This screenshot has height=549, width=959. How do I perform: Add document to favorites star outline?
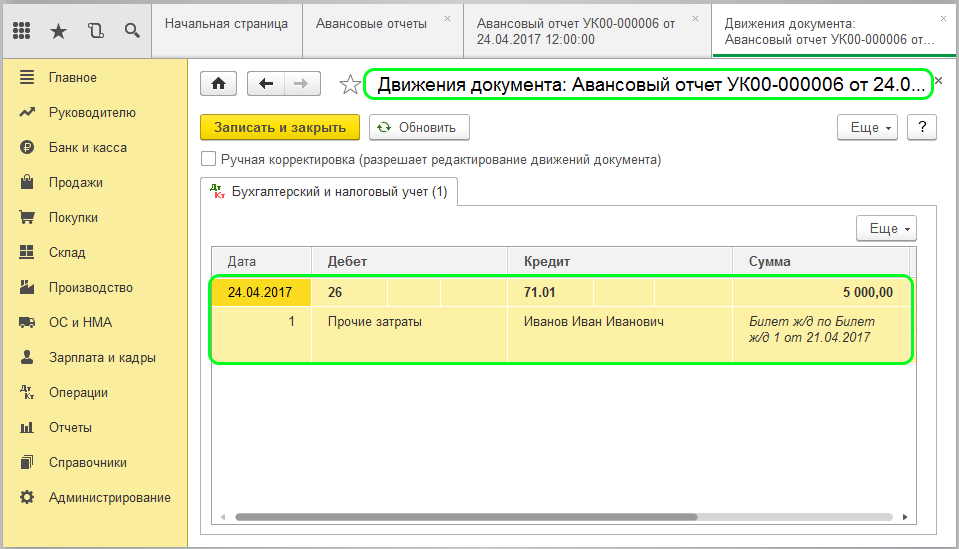pyautogui.click(x=349, y=85)
